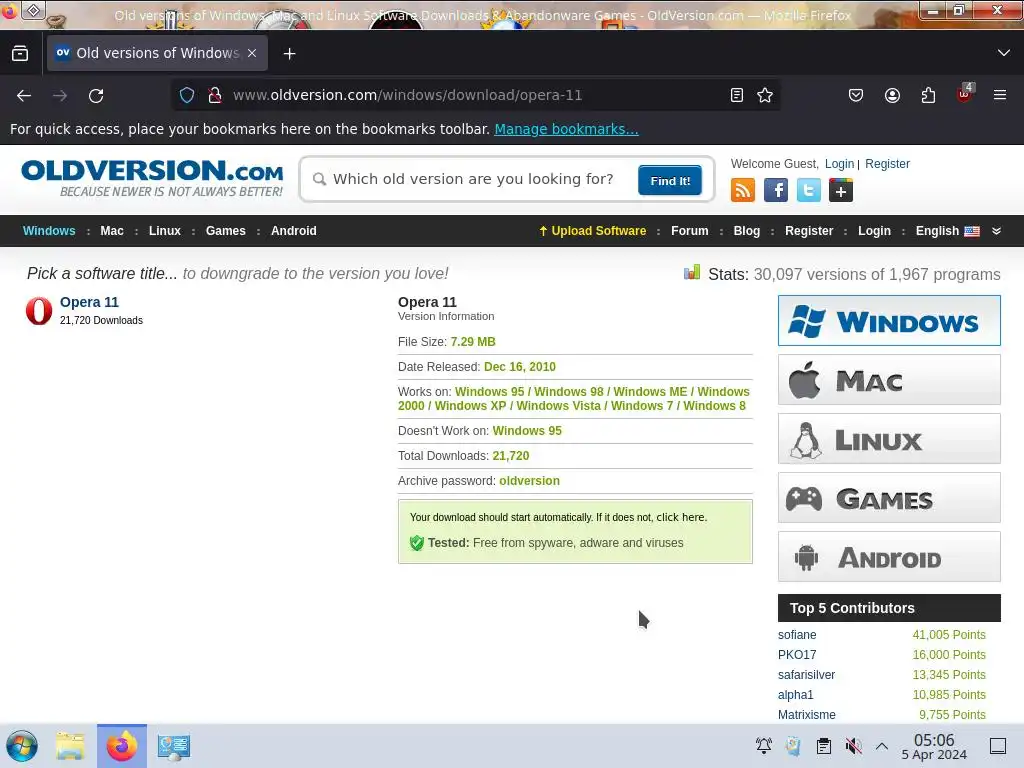
Task: Click the notifications bell tray icon
Action: tap(763, 745)
